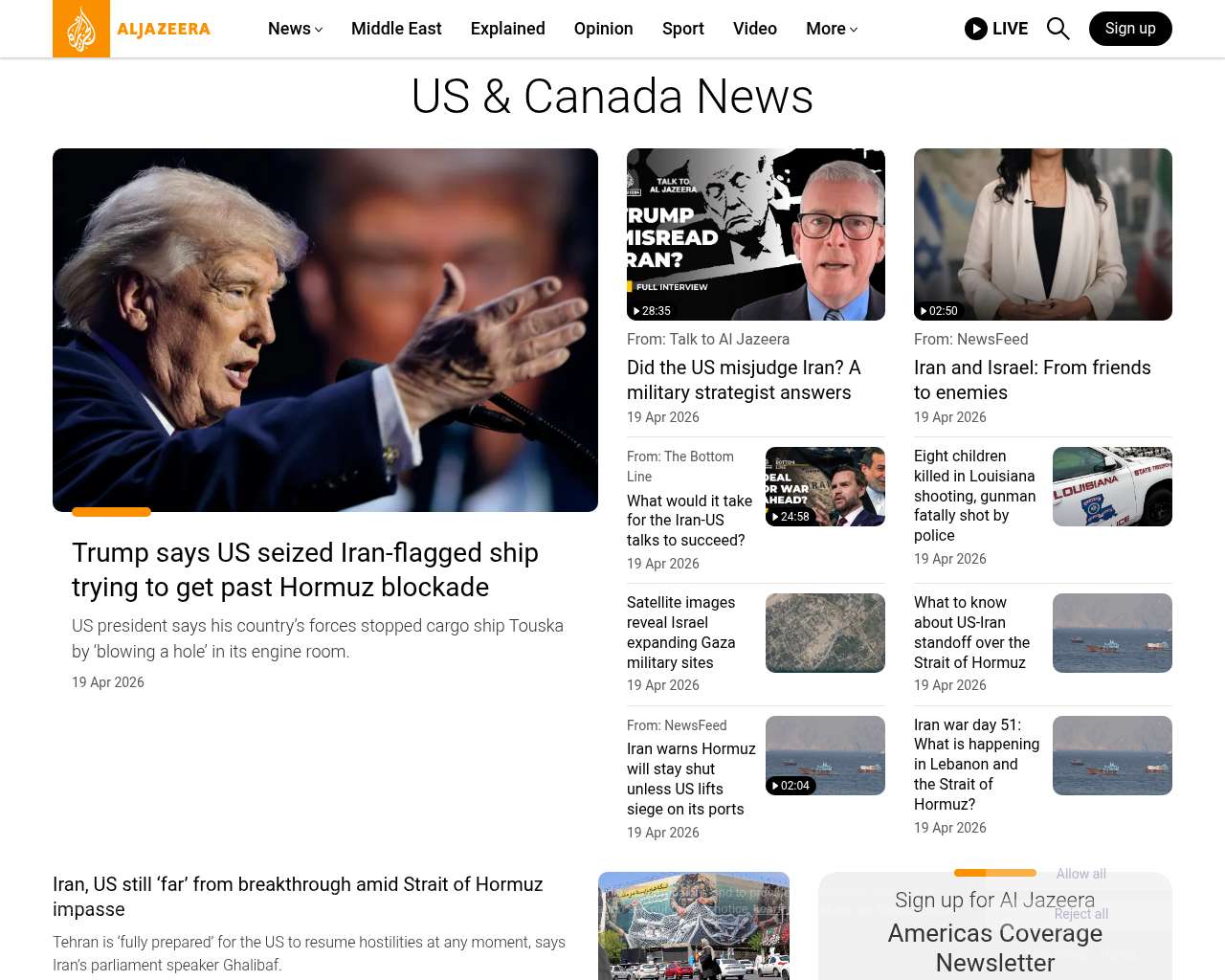The image size is (1225, 980).
Task: Go to the Middle East section
Action: (x=396, y=29)
